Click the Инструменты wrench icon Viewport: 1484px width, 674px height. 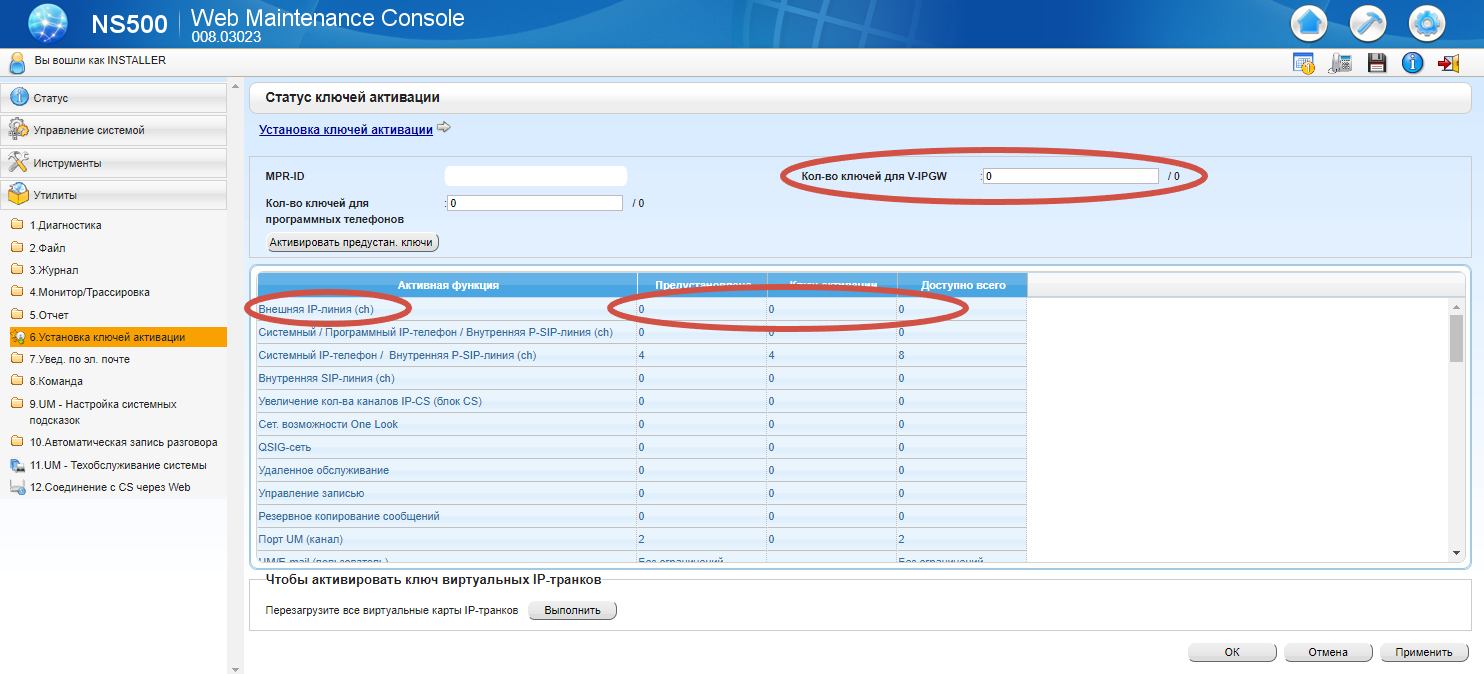[x=18, y=162]
